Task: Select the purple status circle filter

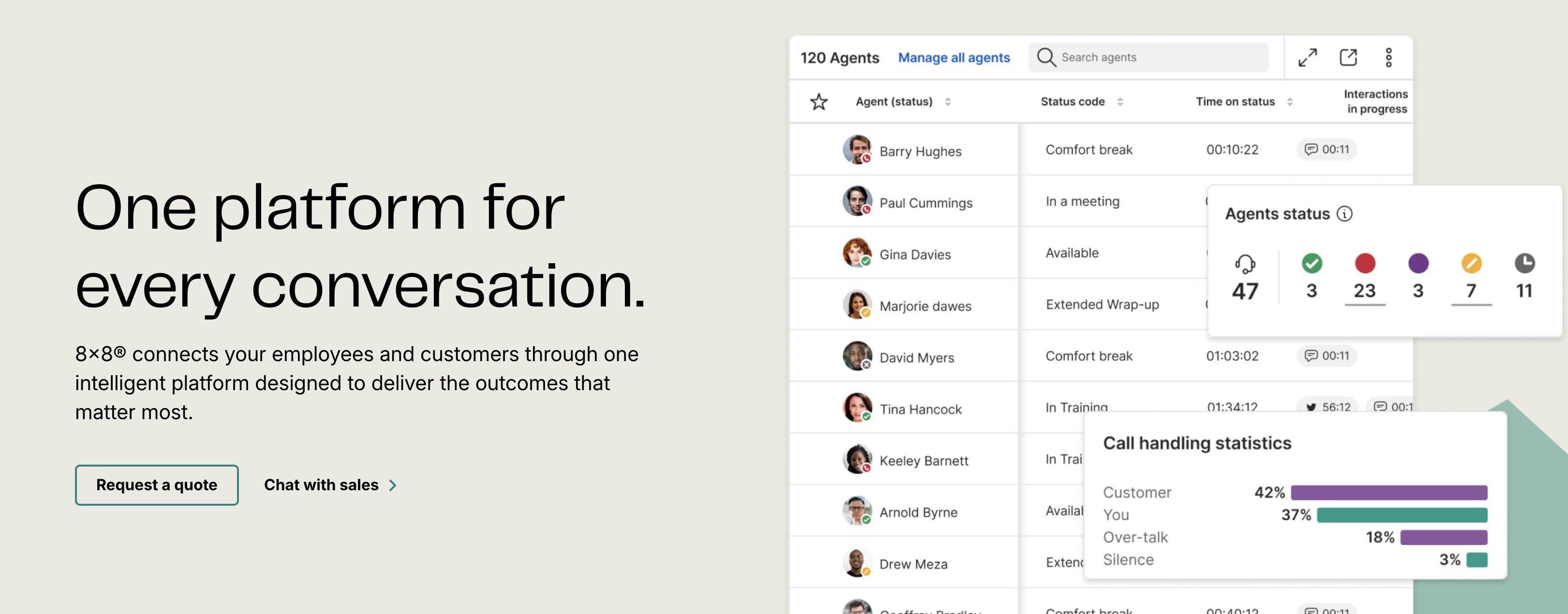Action: (1418, 263)
